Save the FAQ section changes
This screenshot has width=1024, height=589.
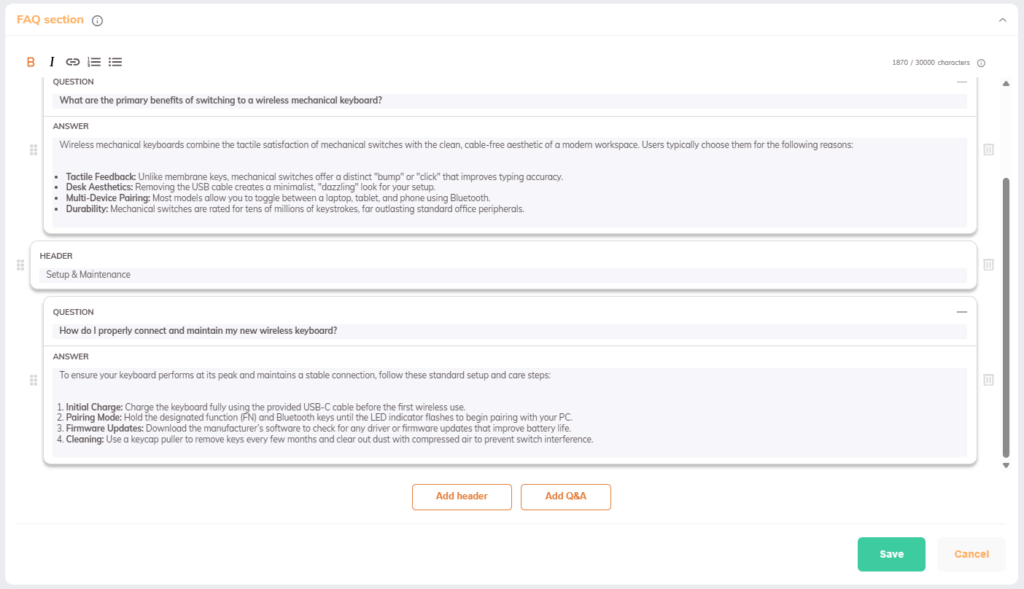[891, 554]
